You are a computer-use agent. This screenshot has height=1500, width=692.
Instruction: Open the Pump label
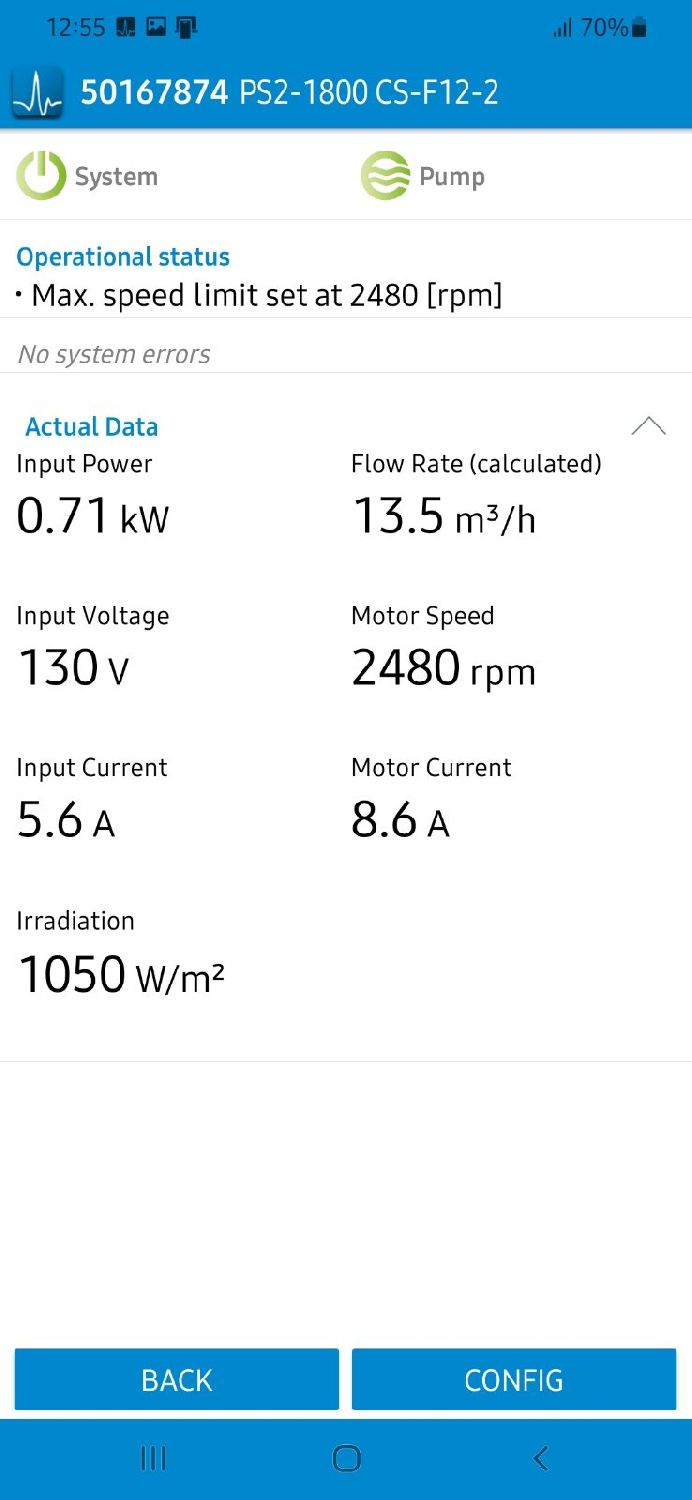(x=452, y=177)
